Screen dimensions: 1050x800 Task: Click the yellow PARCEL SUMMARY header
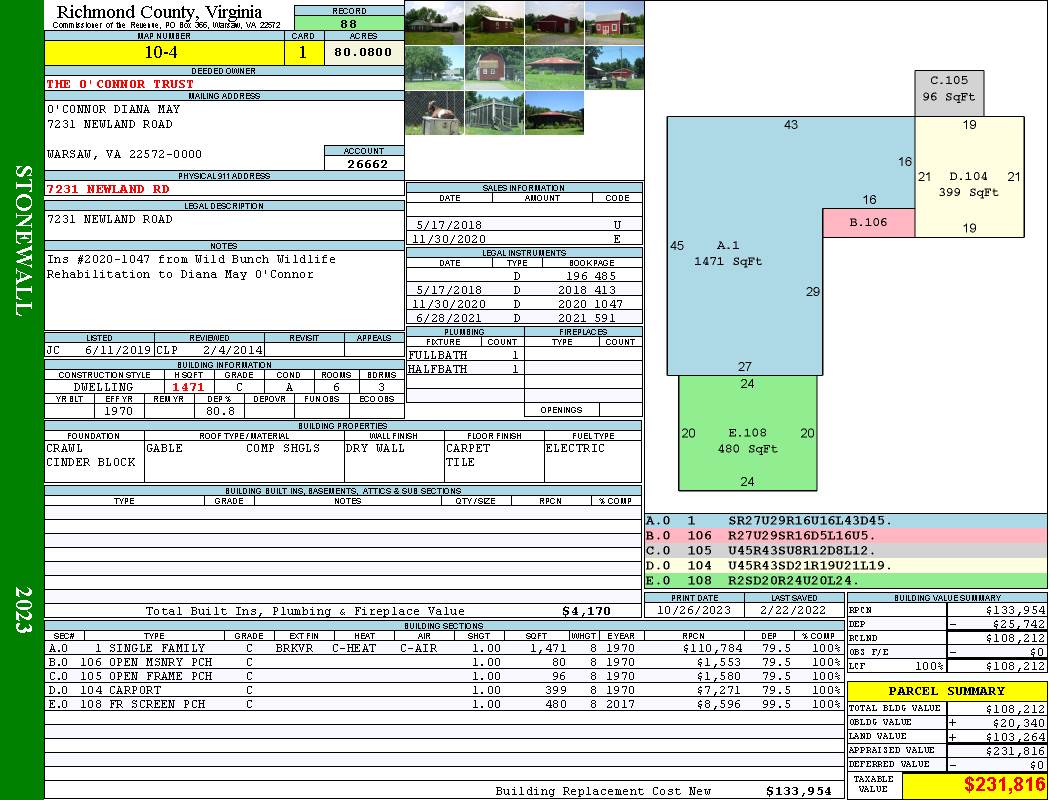tap(947, 691)
